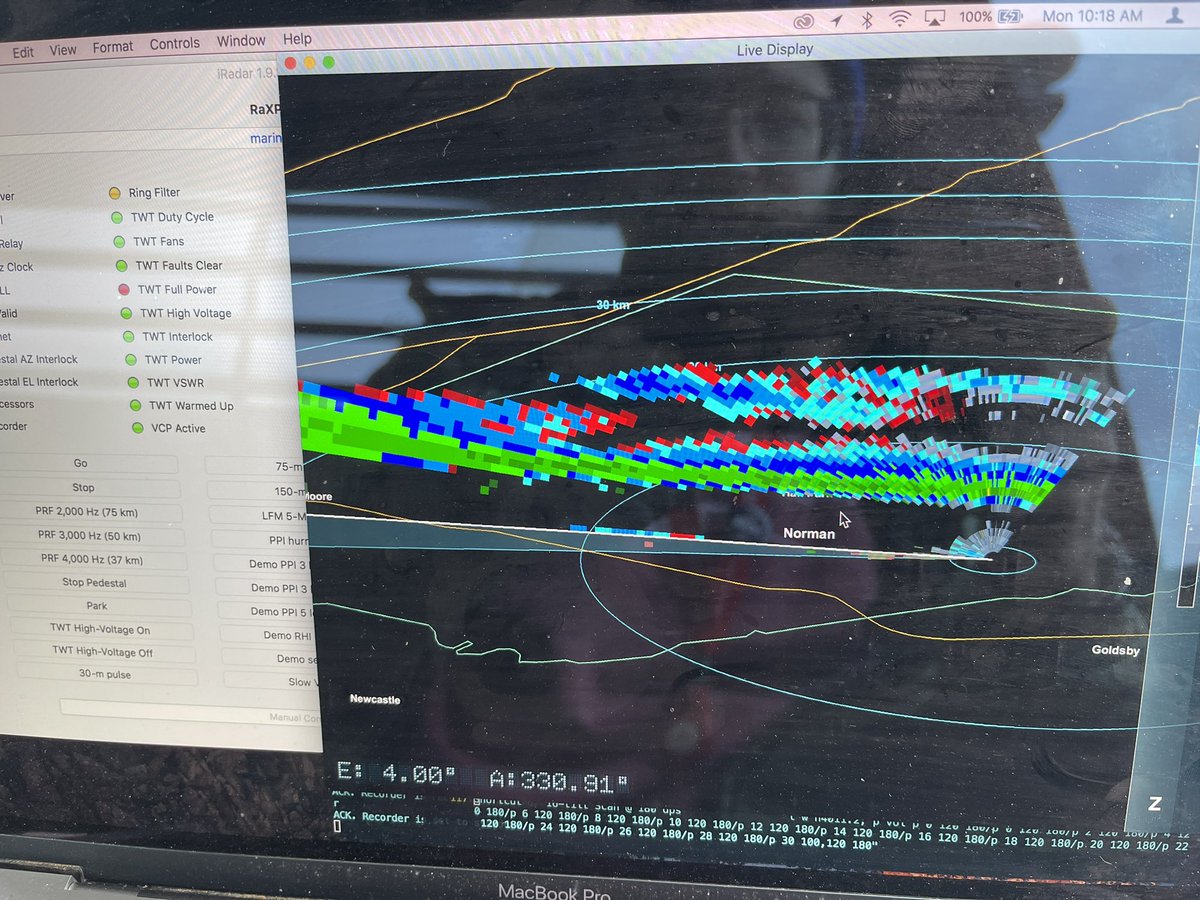The height and width of the screenshot is (900, 1200).
Task: Click the VCP Active green indicator
Action: click(138, 428)
